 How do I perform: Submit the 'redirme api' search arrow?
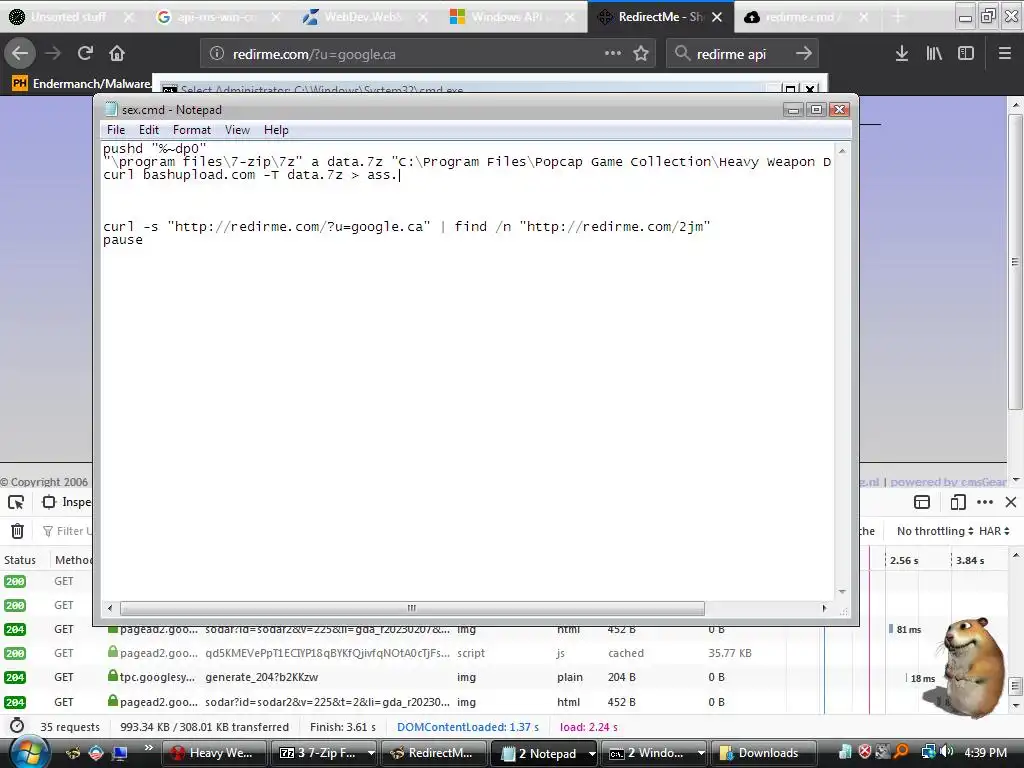(804, 54)
